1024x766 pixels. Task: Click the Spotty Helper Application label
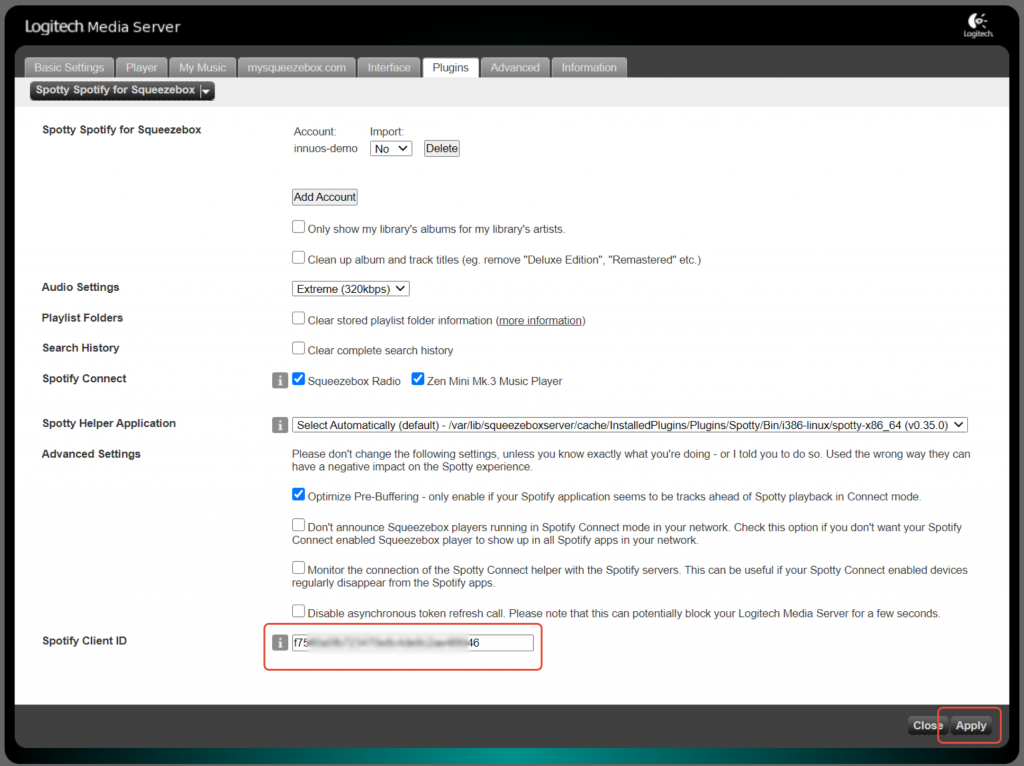(x=109, y=423)
